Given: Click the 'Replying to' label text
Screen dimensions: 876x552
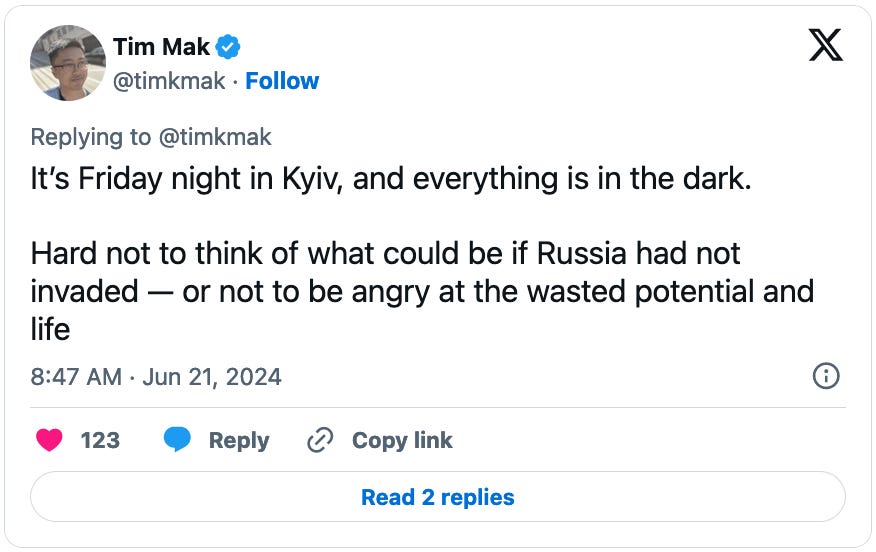Looking at the screenshot, I should pyautogui.click(x=91, y=136).
